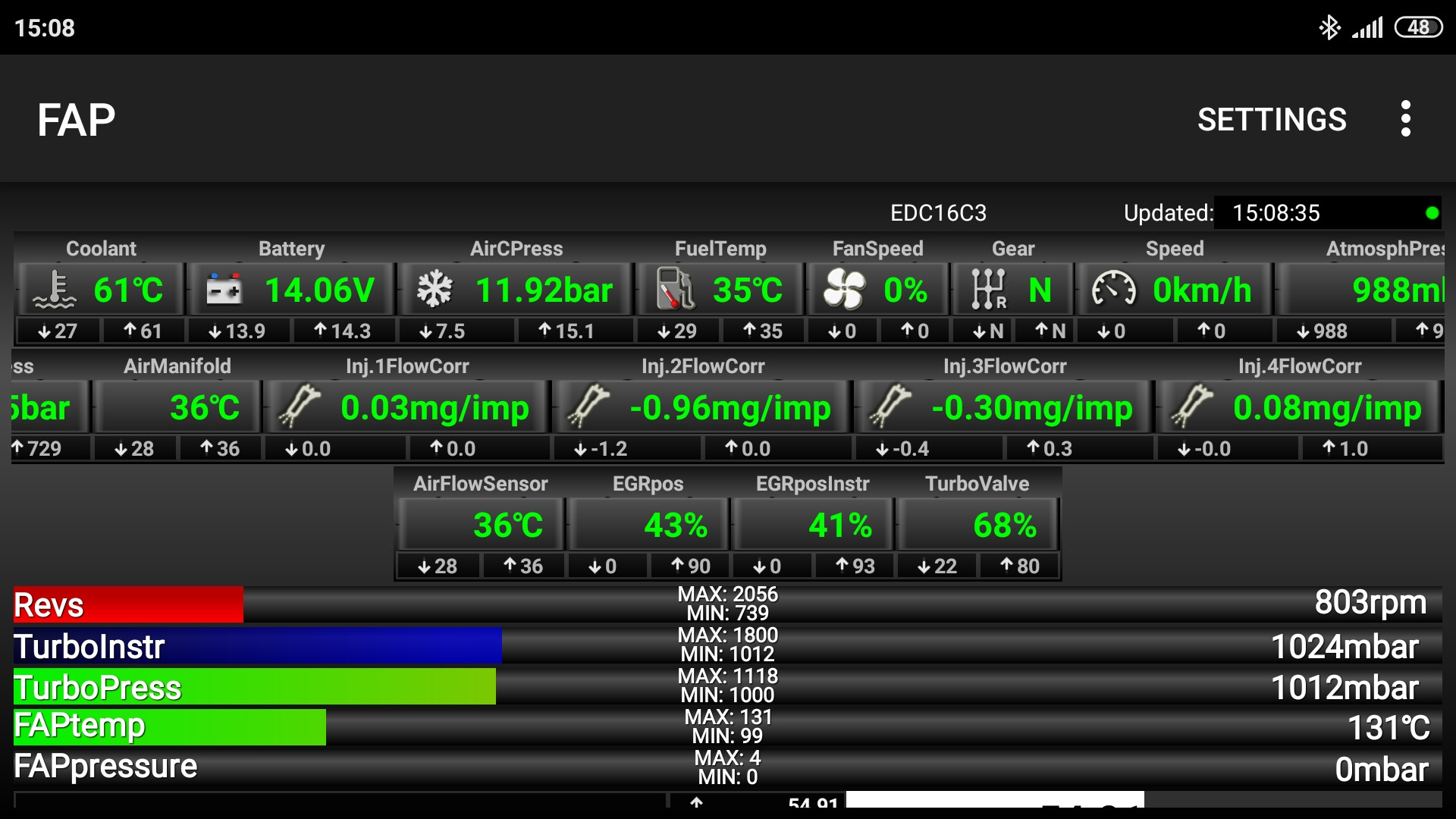
Task: Tap the FanSpeed fan icon
Action: tap(844, 290)
